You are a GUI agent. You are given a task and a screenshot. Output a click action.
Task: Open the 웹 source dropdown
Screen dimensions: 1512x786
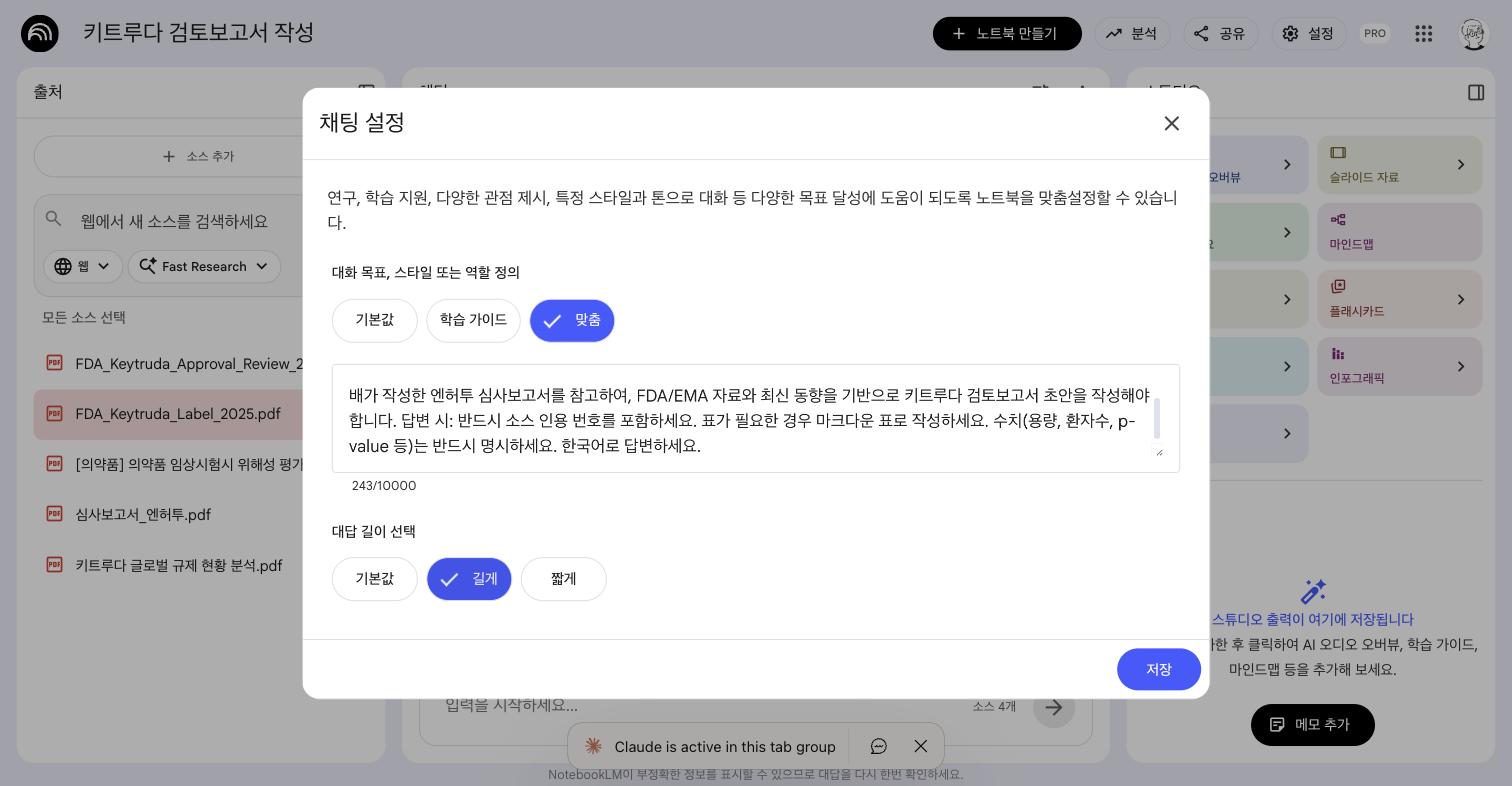point(82,266)
